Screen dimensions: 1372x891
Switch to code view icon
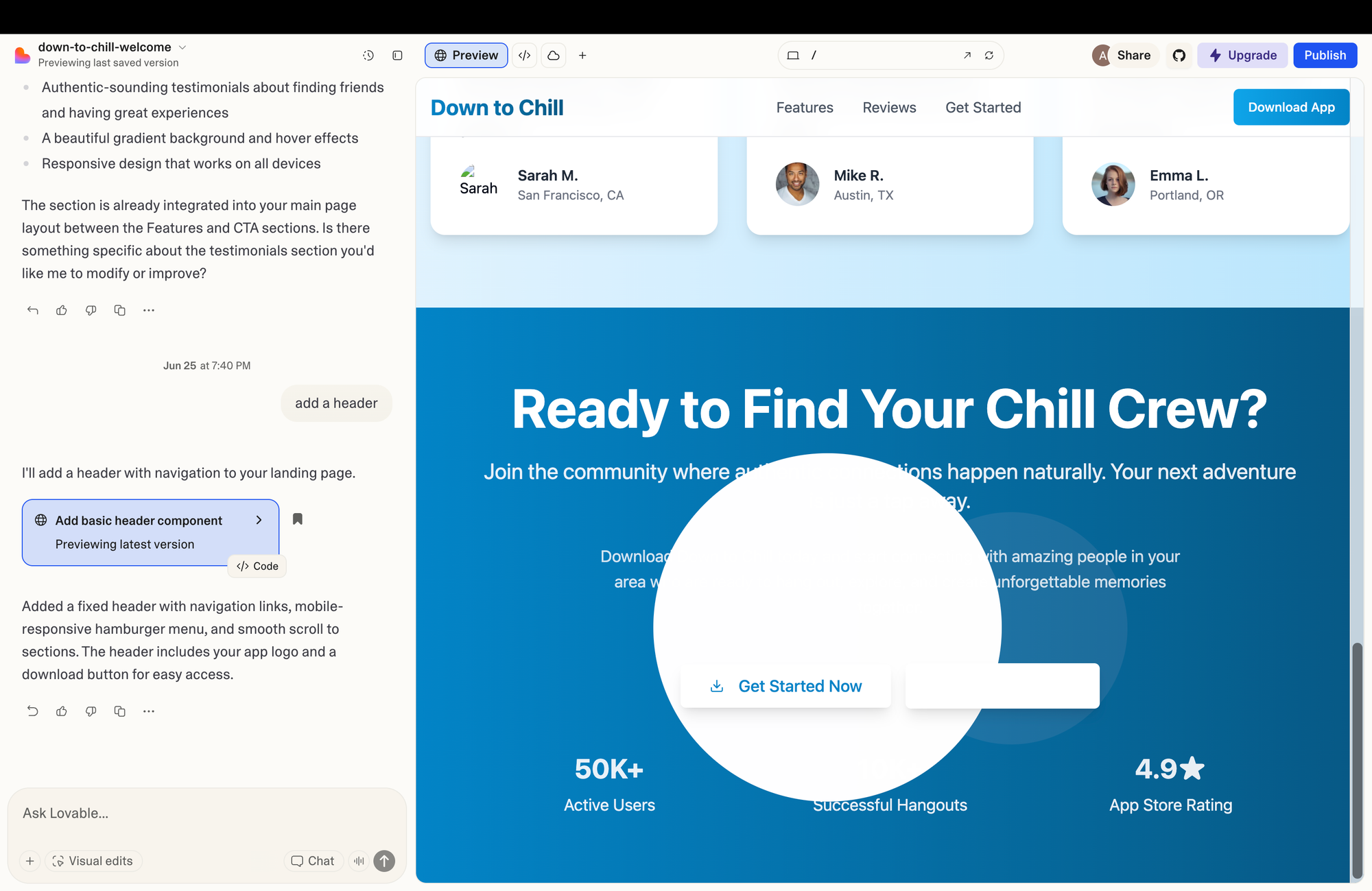pyautogui.click(x=525, y=56)
